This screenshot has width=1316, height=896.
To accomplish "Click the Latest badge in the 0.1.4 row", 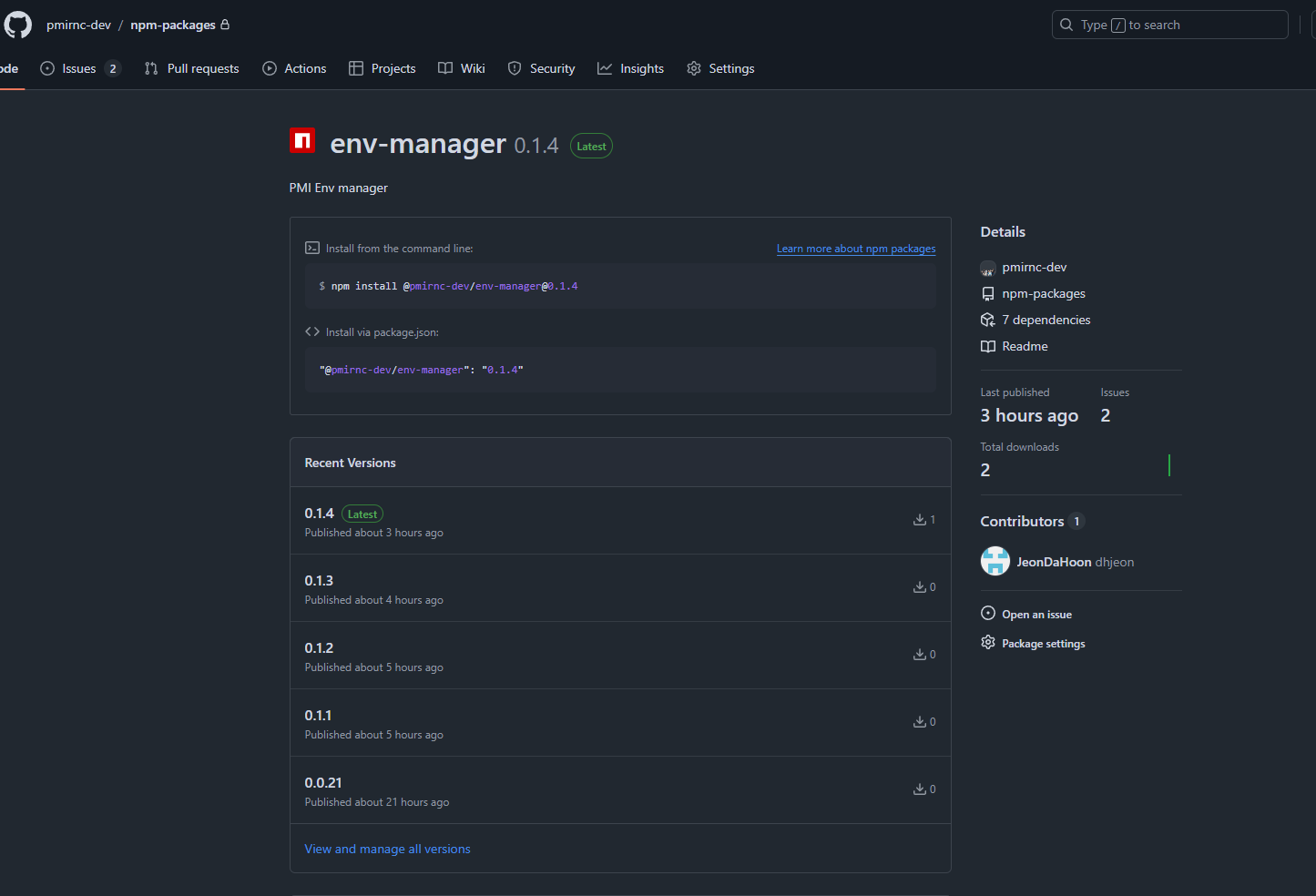I will pos(362,514).
